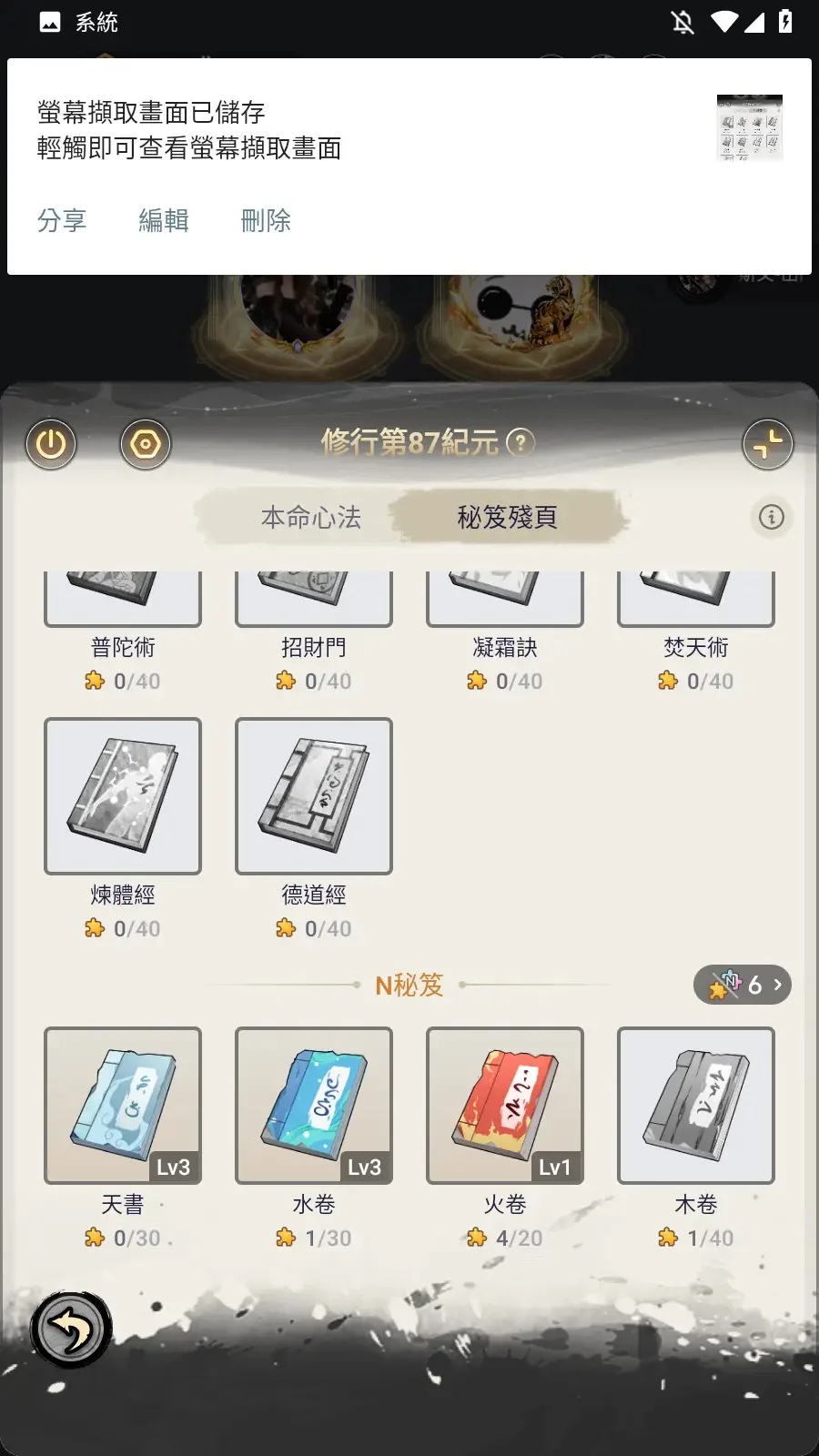The height and width of the screenshot is (1456, 819).
Task: Tap the 修行第87紀元 title text
Action: (410, 443)
